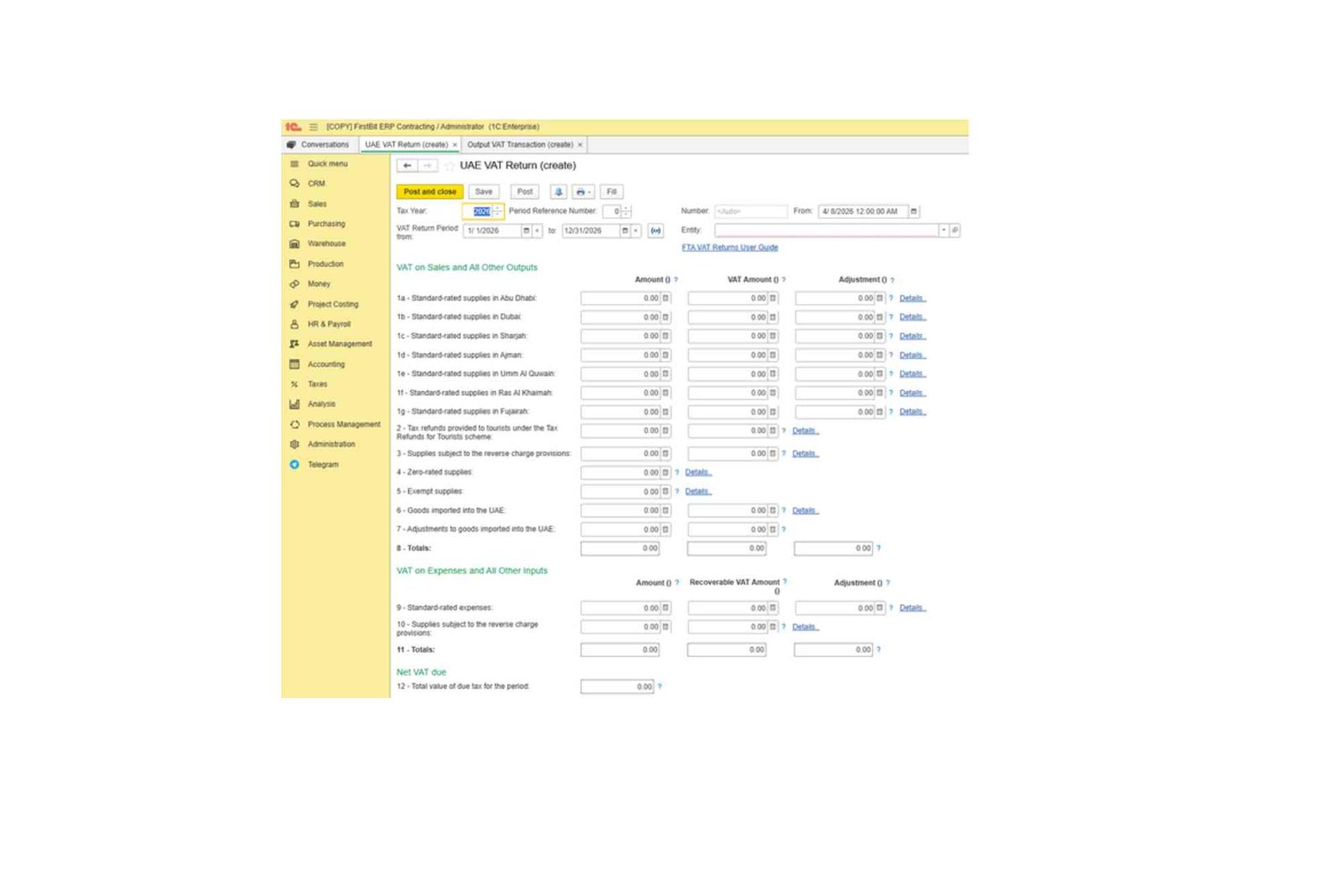Open the VAT Return Period from date picker
The height and width of the screenshot is (896, 1343).
pos(529,231)
